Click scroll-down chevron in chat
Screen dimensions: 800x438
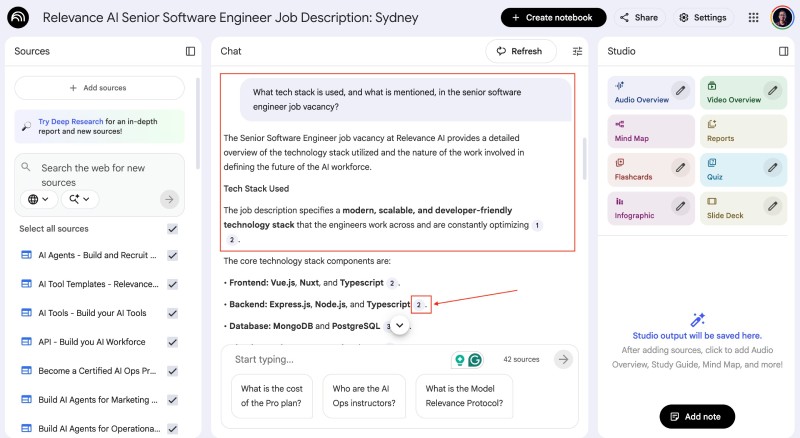pos(399,325)
